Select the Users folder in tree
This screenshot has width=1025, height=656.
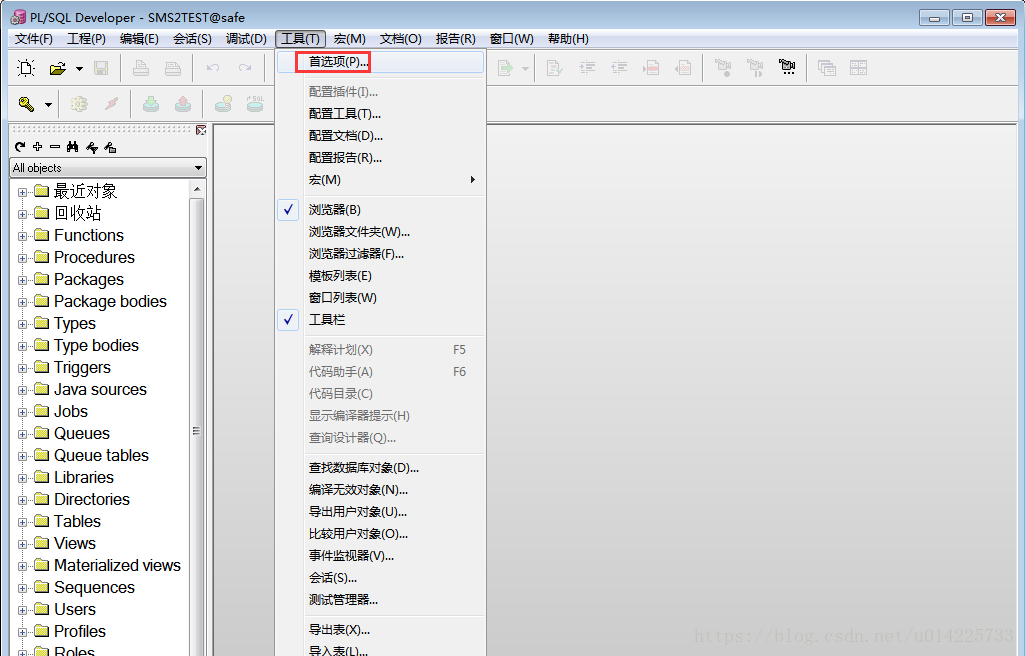[x=75, y=610]
